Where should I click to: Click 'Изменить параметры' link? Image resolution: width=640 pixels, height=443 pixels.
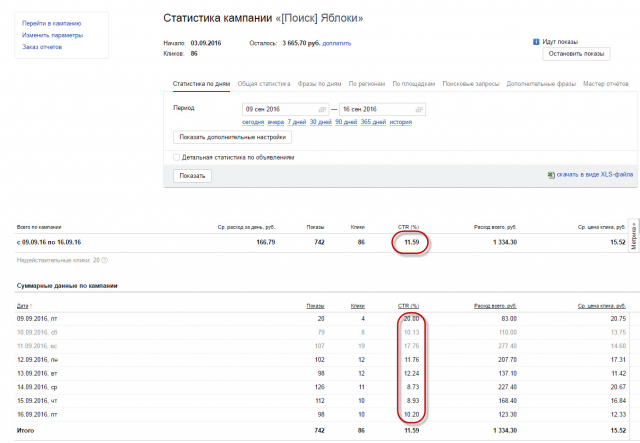click(52, 35)
